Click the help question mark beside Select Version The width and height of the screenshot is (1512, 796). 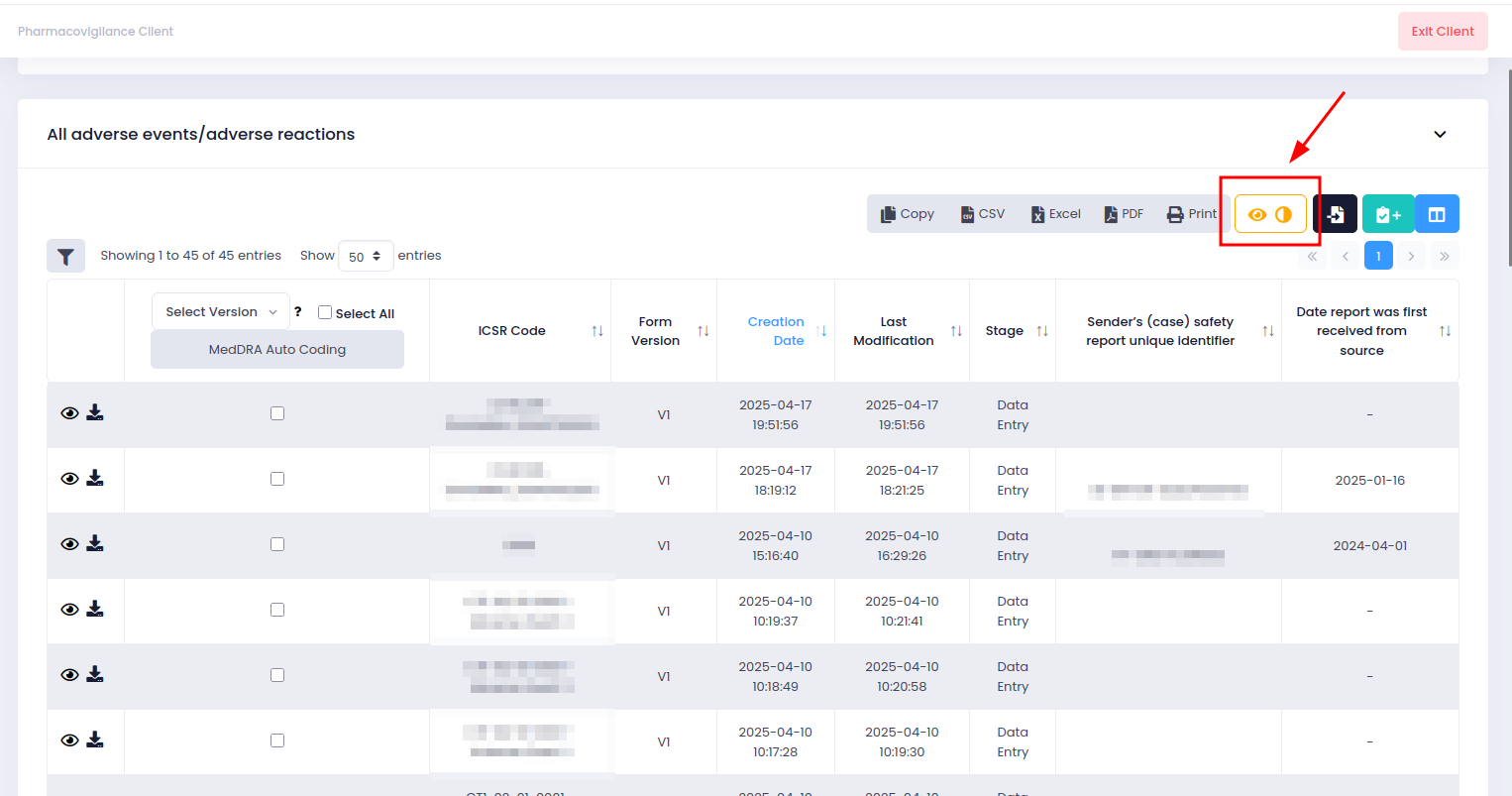[297, 312]
